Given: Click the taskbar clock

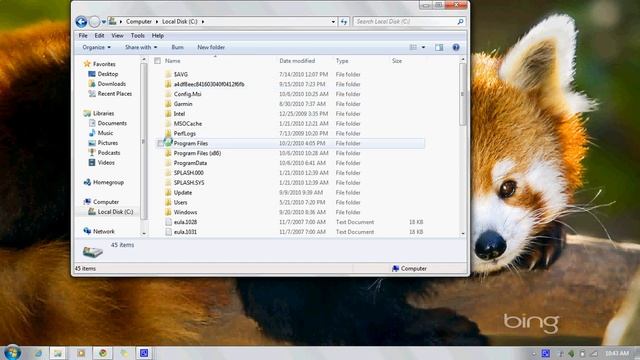Looking at the screenshot, I should pos(617,353).
